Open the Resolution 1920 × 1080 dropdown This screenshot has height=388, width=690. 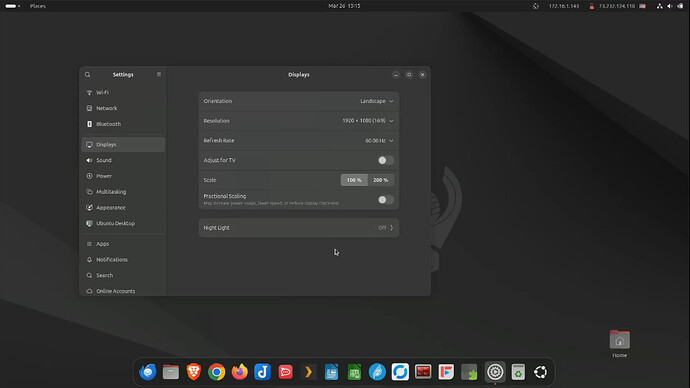(x=368, y=121)
